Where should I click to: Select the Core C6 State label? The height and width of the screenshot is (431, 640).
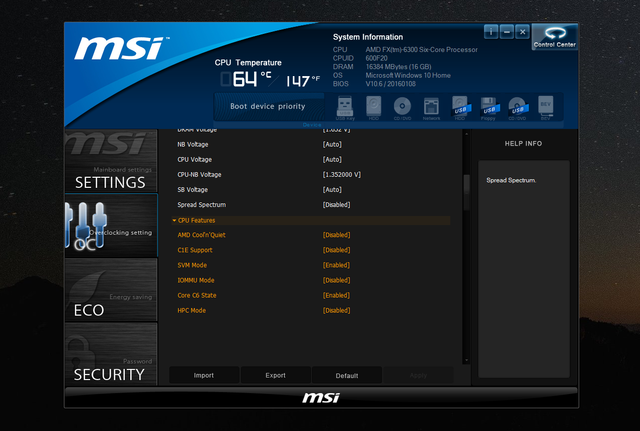pyautogui.click(x=197, y=295)
